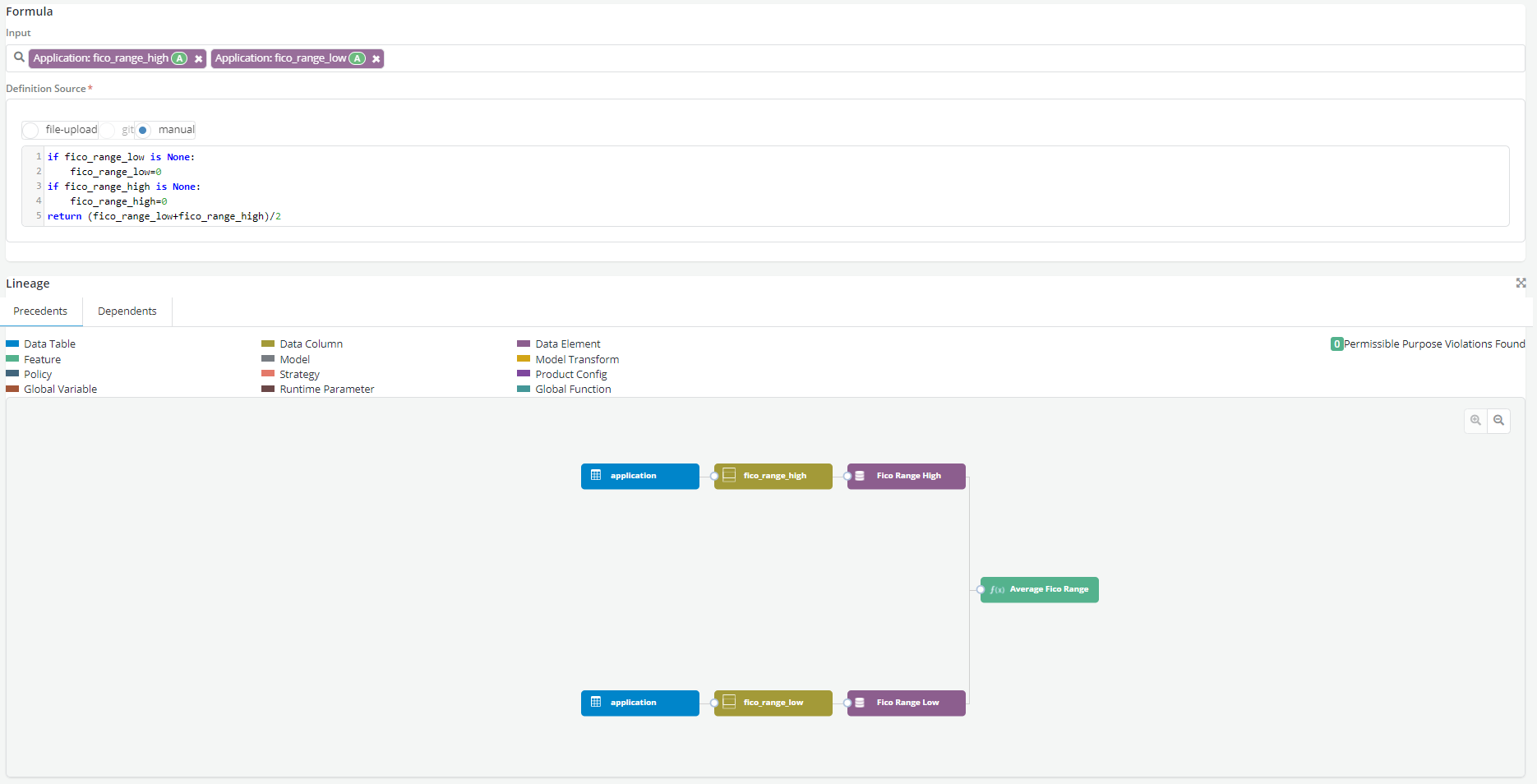This screenshot has width=1537, height=784.
Task: Click the database icon on Fico Range High
Action: click(x=860, y=476)
